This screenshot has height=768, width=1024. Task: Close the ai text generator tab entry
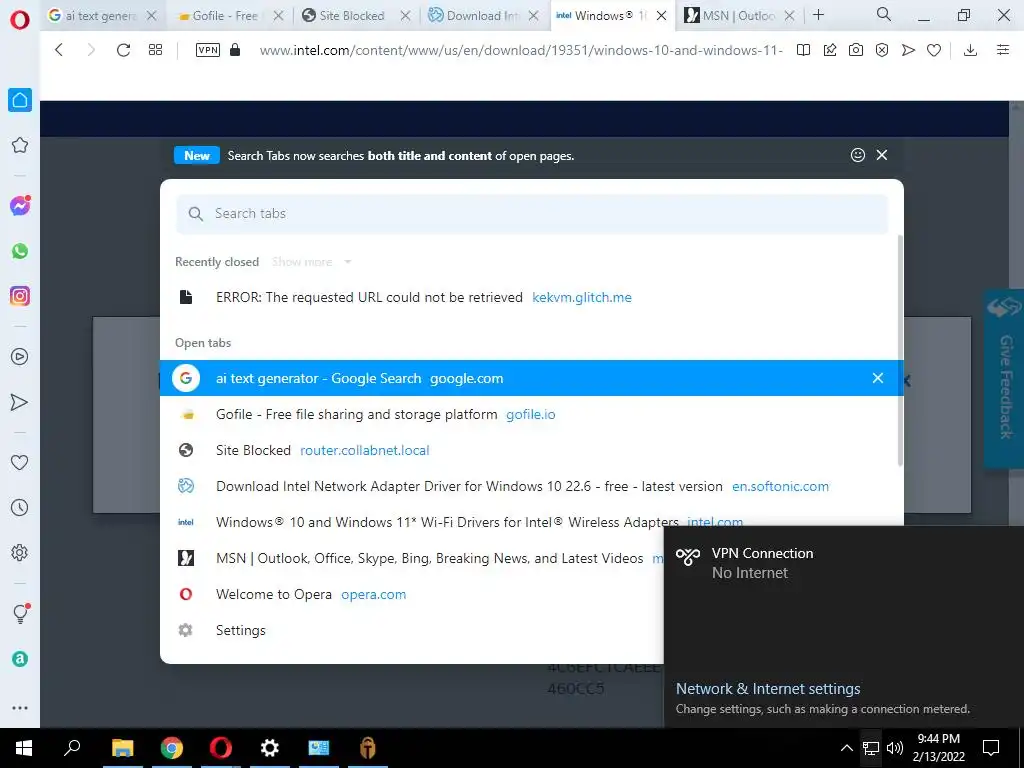pyautogui.click(x=878, y=378)
